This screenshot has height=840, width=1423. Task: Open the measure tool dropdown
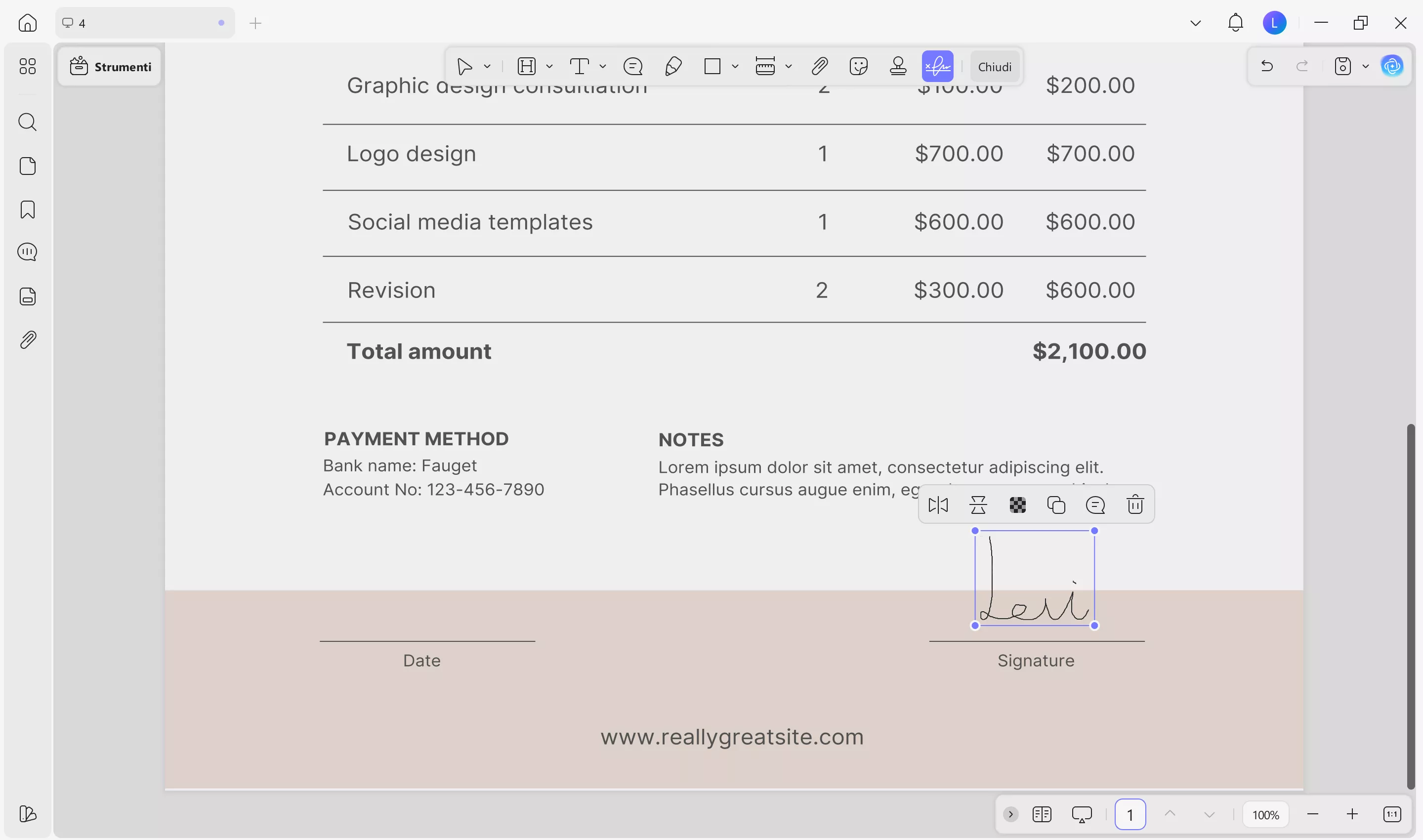789,66
